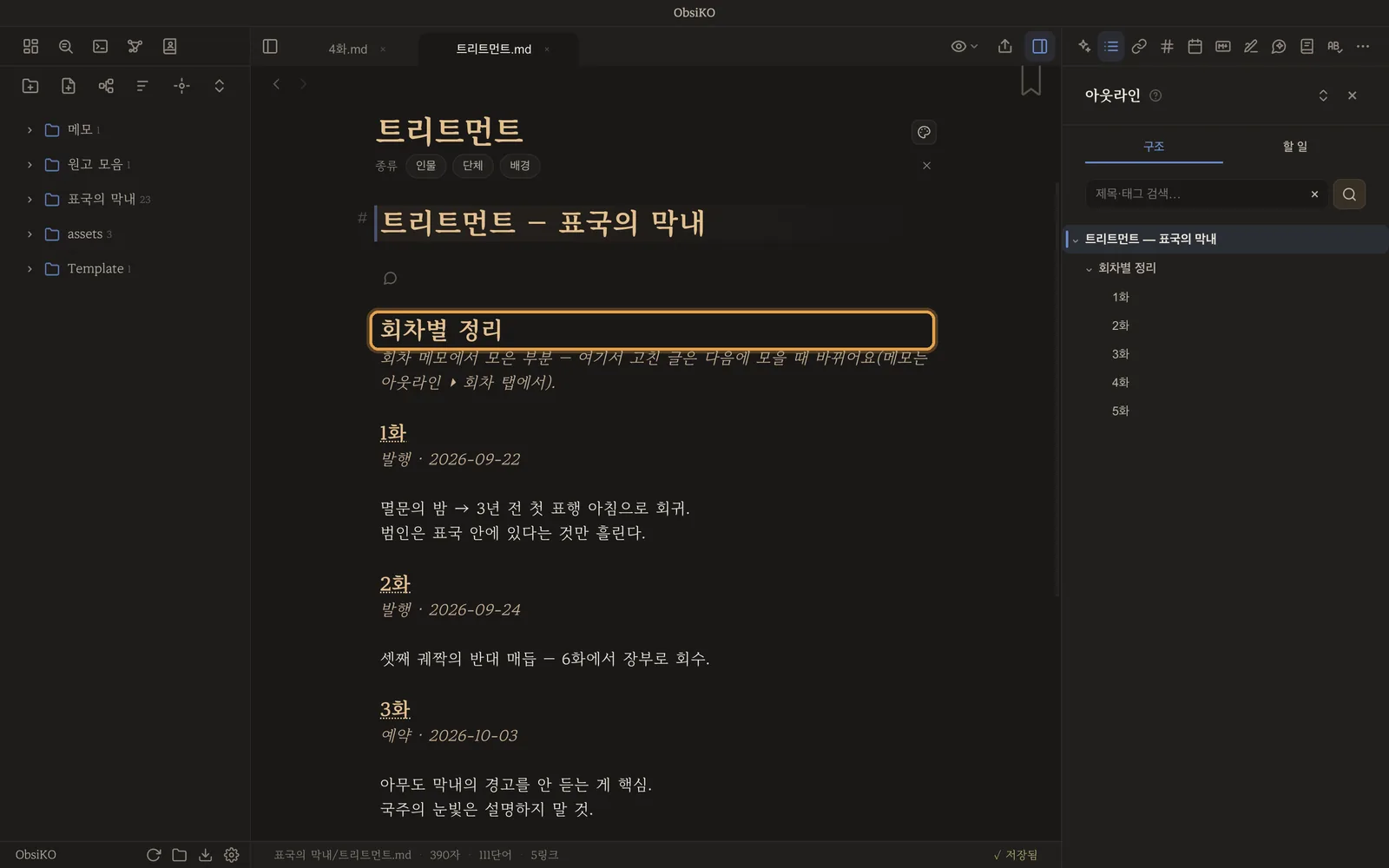
Task: Jump to 3화 in the outline
Action: (1121, 354)
